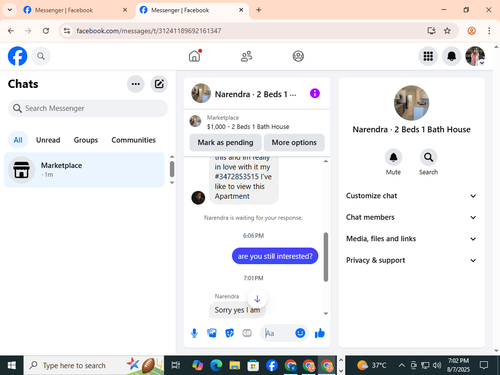Jump to latest message down-arrow button
Viewport: 500px width, 375px height.
pos(257,298)
